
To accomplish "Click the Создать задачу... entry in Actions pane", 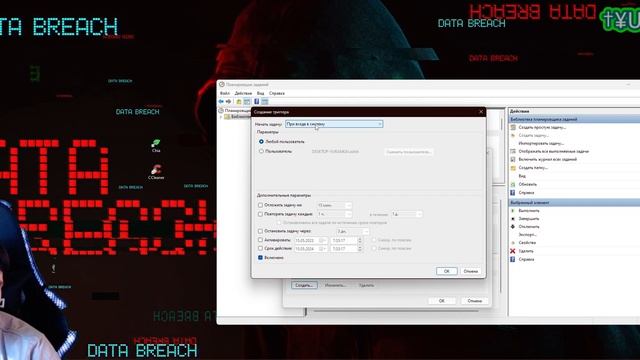I will click(534, 135).
